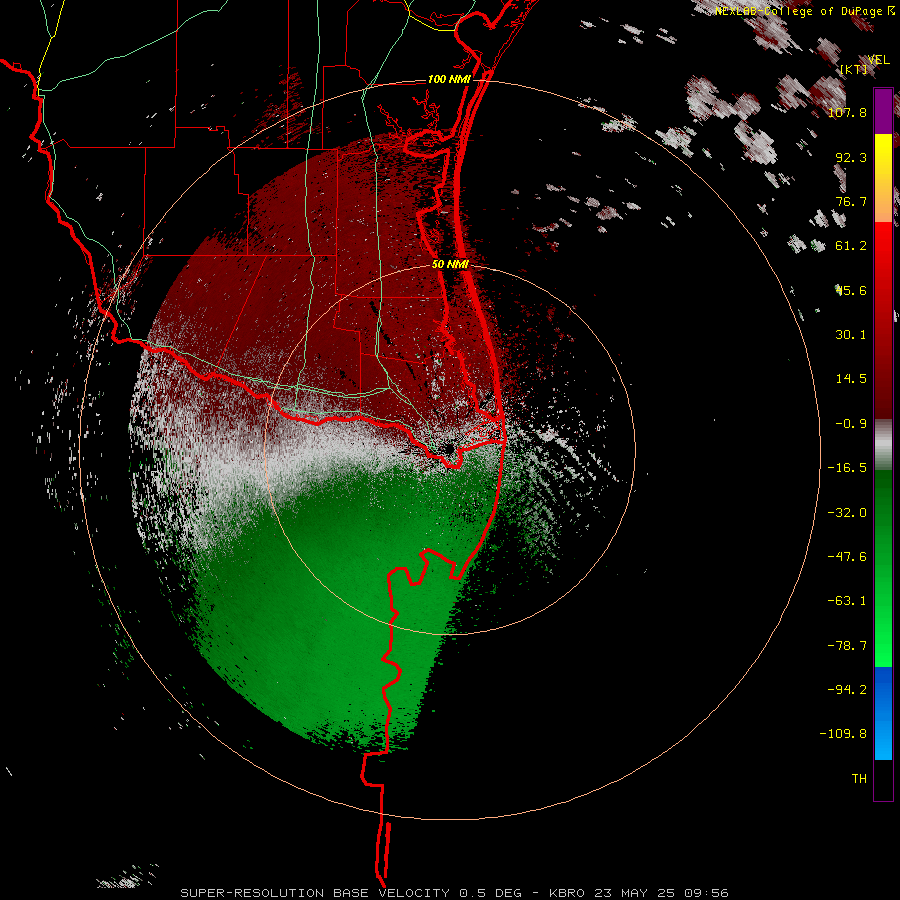Click the 50 NMI range ring label

pos(450,264)
